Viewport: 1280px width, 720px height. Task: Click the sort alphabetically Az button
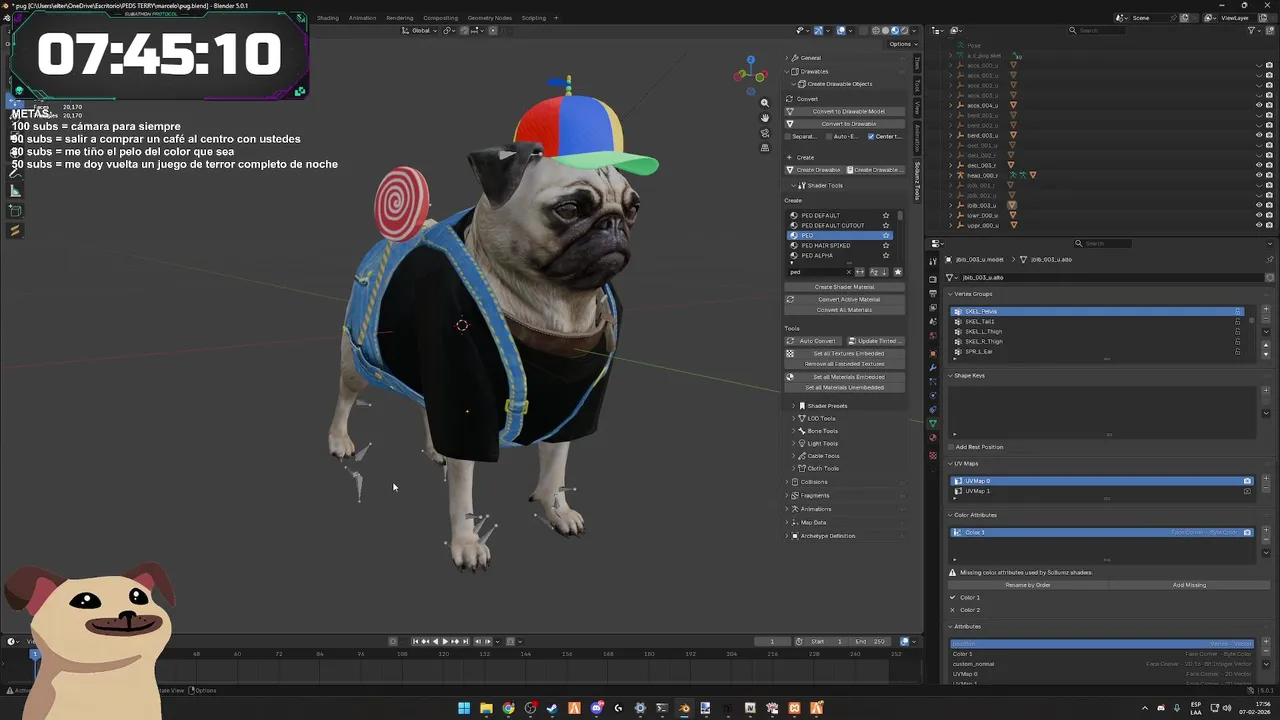coord(874,272)
